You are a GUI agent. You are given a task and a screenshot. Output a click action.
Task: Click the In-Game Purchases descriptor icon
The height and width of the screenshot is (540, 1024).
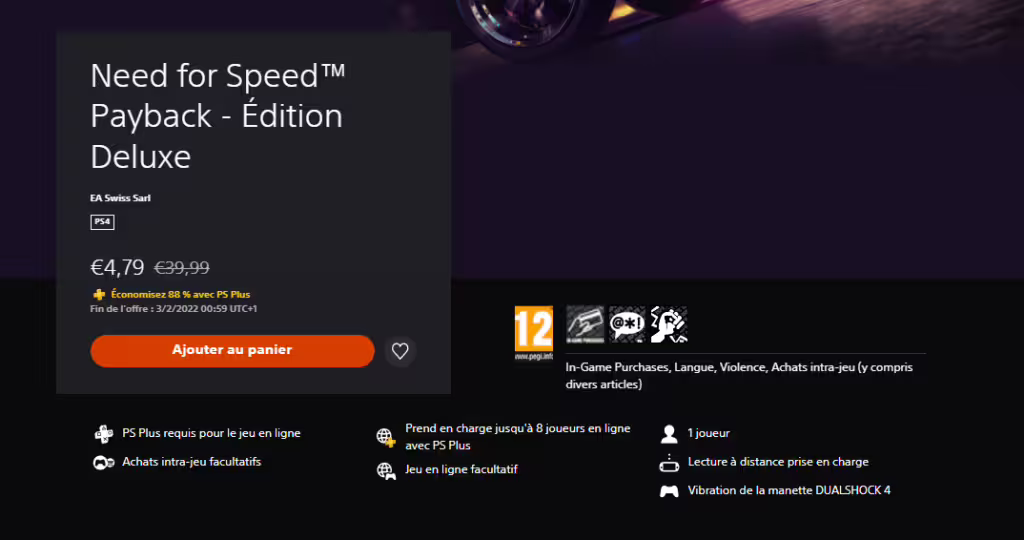tap(585, 324)
